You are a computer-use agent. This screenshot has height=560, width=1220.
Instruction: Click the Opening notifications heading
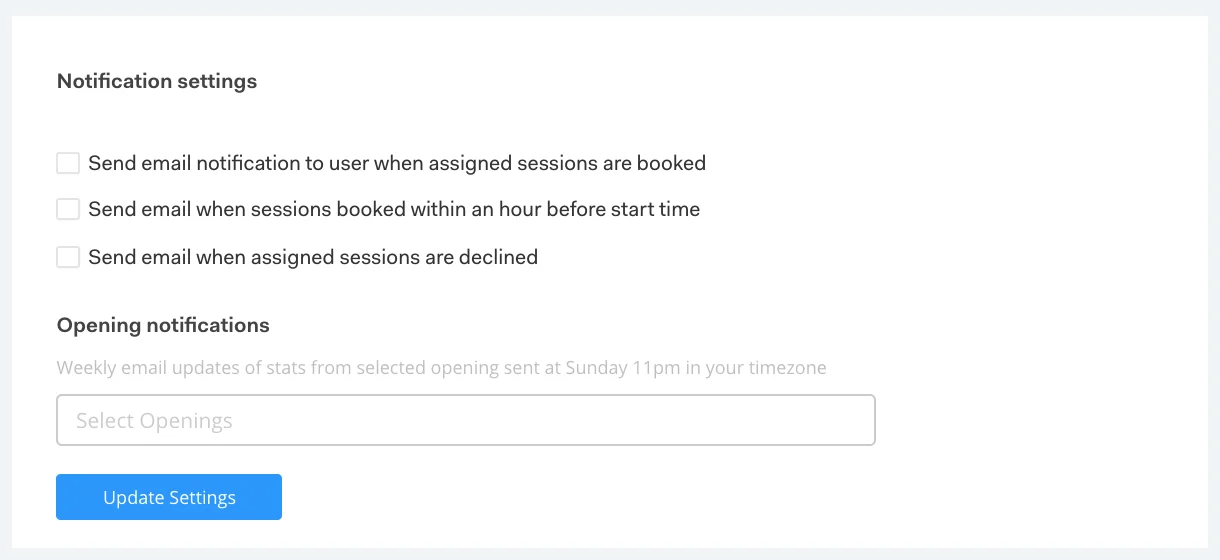[x=163, y=325]
